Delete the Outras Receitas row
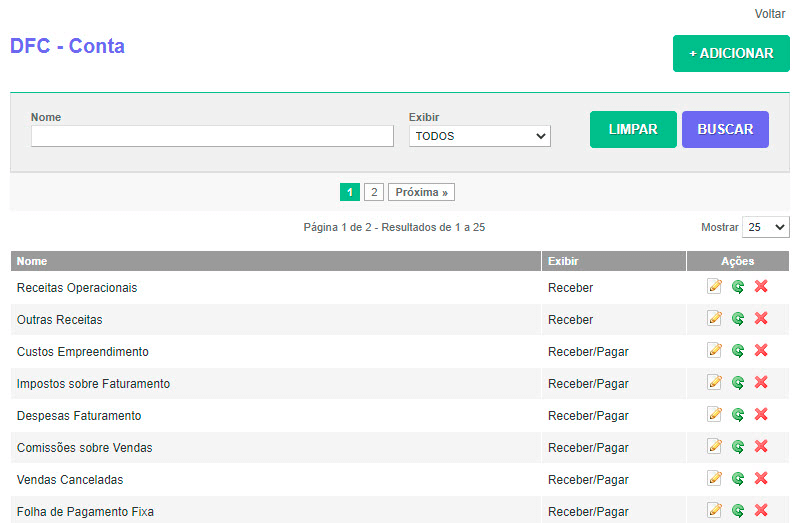Screen dimensions: 798x523 [x=761, y=319]
